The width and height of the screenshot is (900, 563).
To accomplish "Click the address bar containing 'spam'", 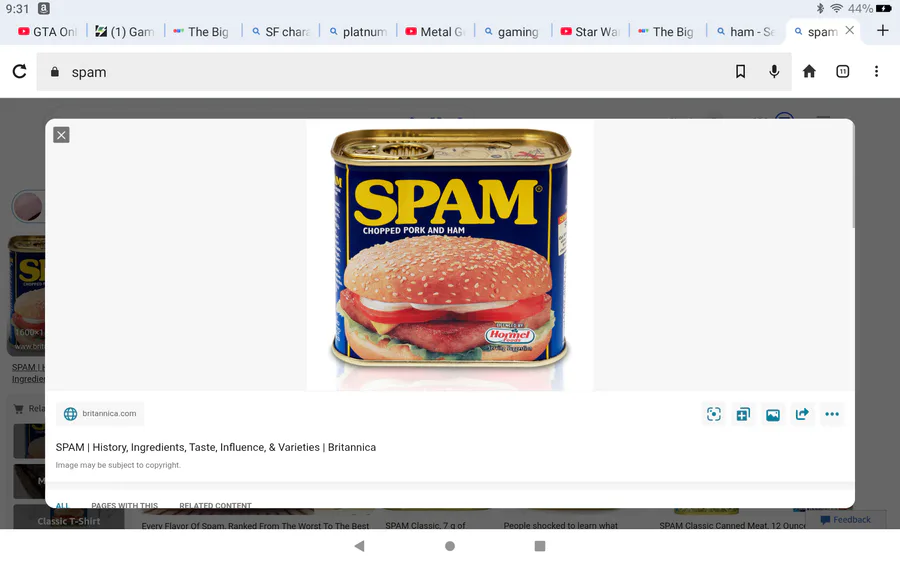I will coord(413,72).
